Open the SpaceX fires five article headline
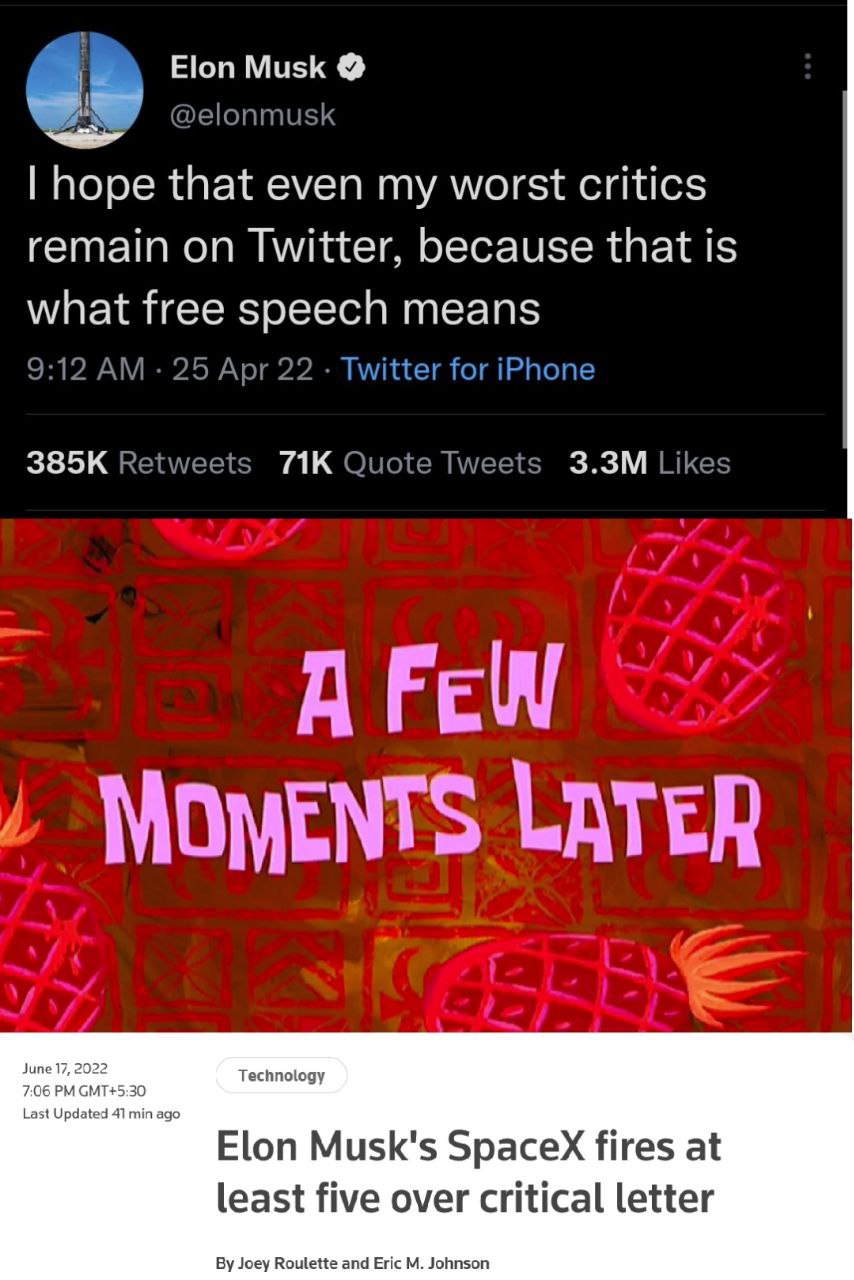Screen dimensions: 854x1280 coord(467,1171)
